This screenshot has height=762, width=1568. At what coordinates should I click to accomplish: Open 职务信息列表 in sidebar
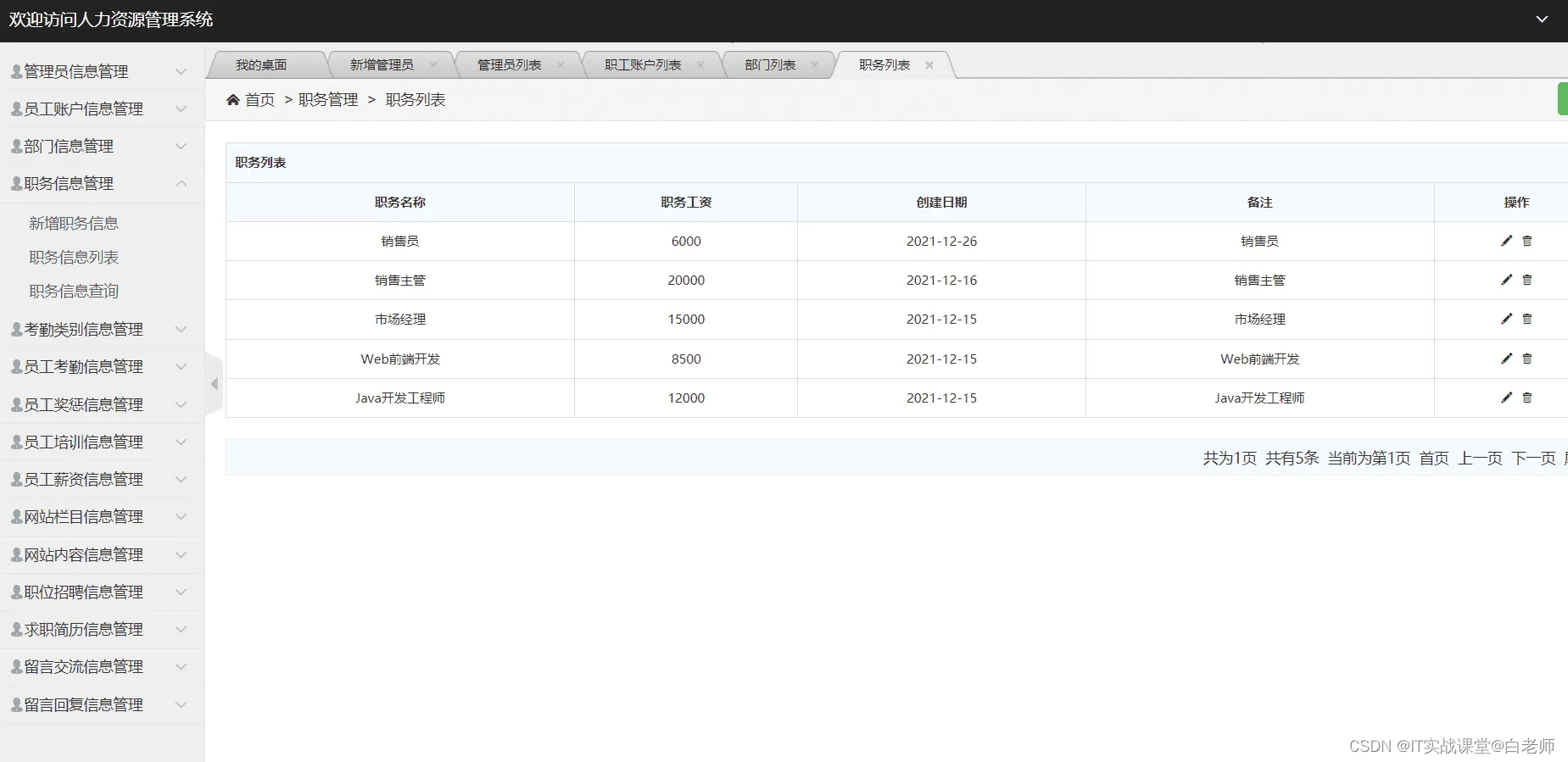pos(74,257)
